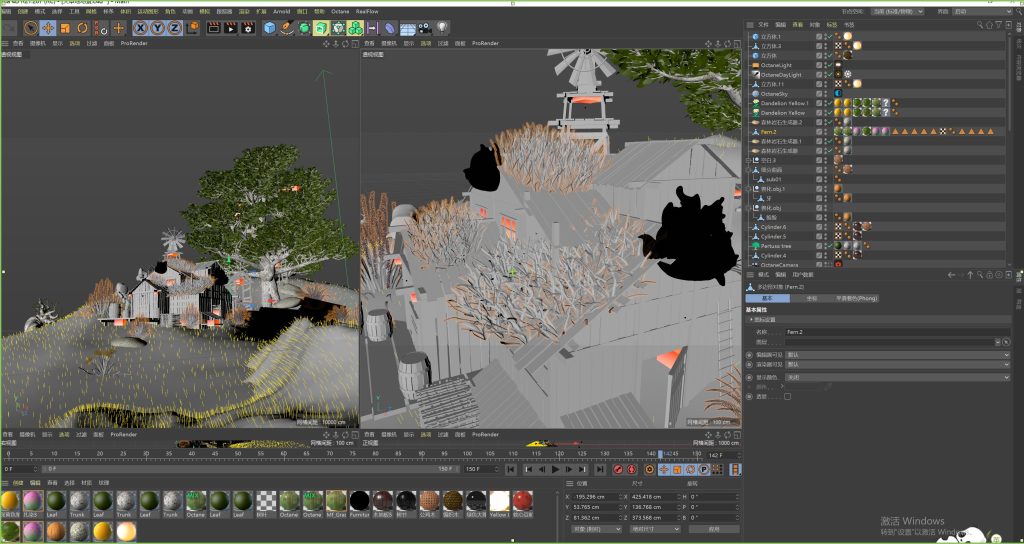Activate the Move tool
1024x544 pixels.
point(48,28)
